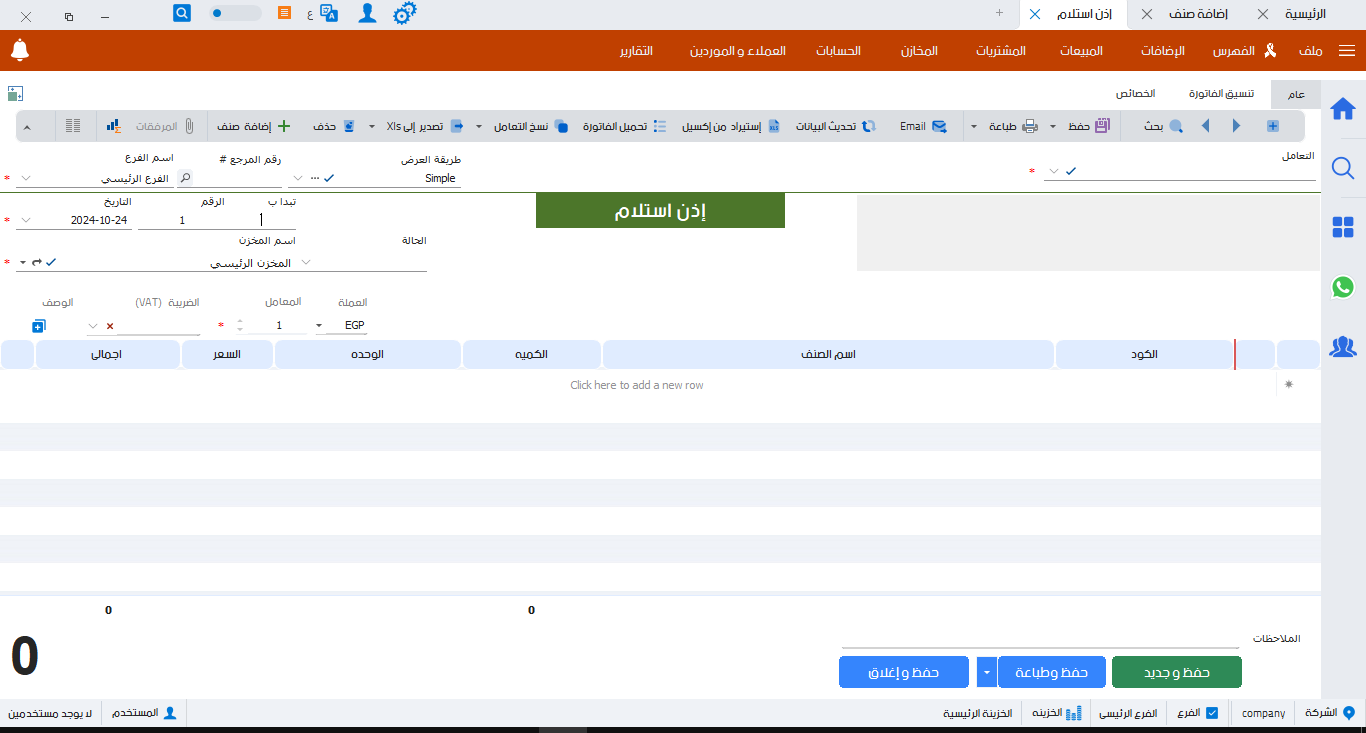Open the warehouse name (المخزن الرئيسي) dropdown
The height and width of the screenshot is (733, 1366).
click(x=306, y=262)
